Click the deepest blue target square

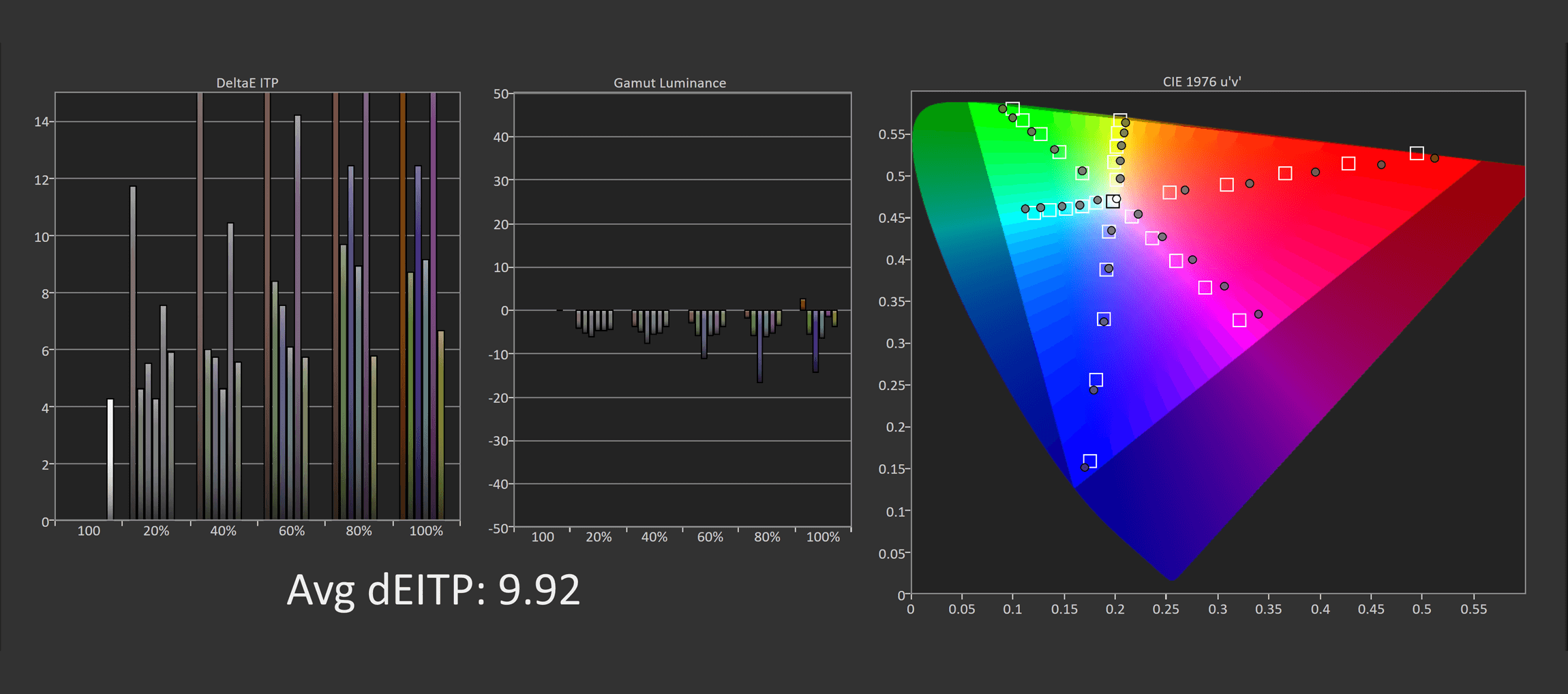click(x=1090, y=462)
